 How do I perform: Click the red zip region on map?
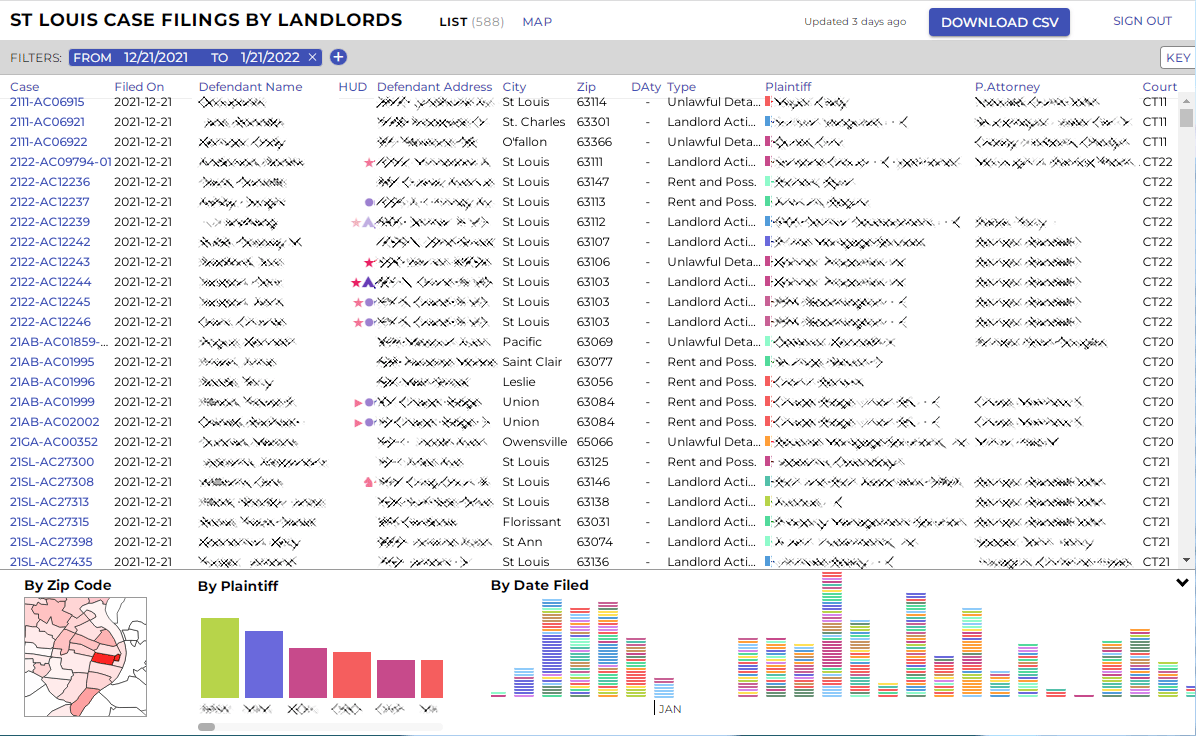(x=103, y=659)
